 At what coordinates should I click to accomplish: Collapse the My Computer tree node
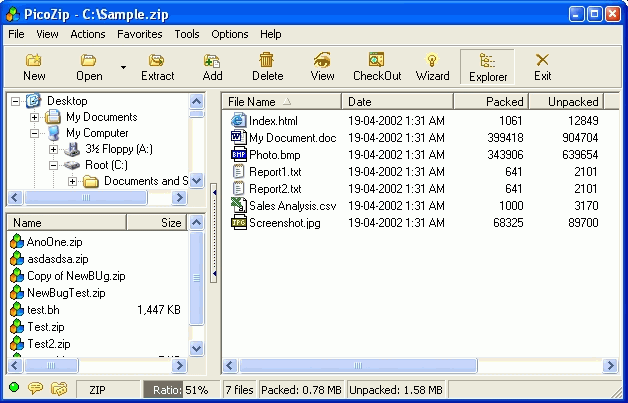coord(34,133)
